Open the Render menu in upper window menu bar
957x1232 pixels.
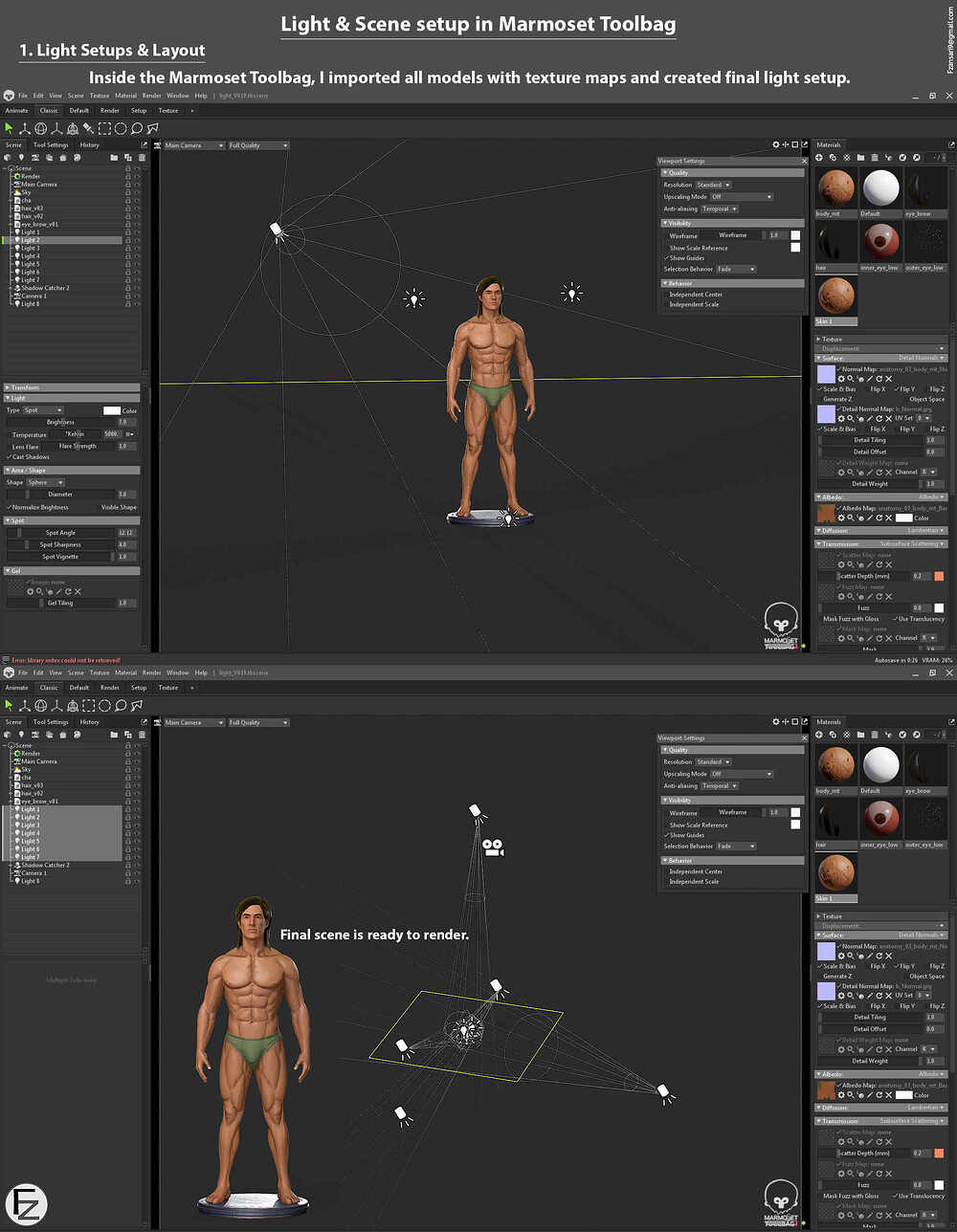coord(151,96)
